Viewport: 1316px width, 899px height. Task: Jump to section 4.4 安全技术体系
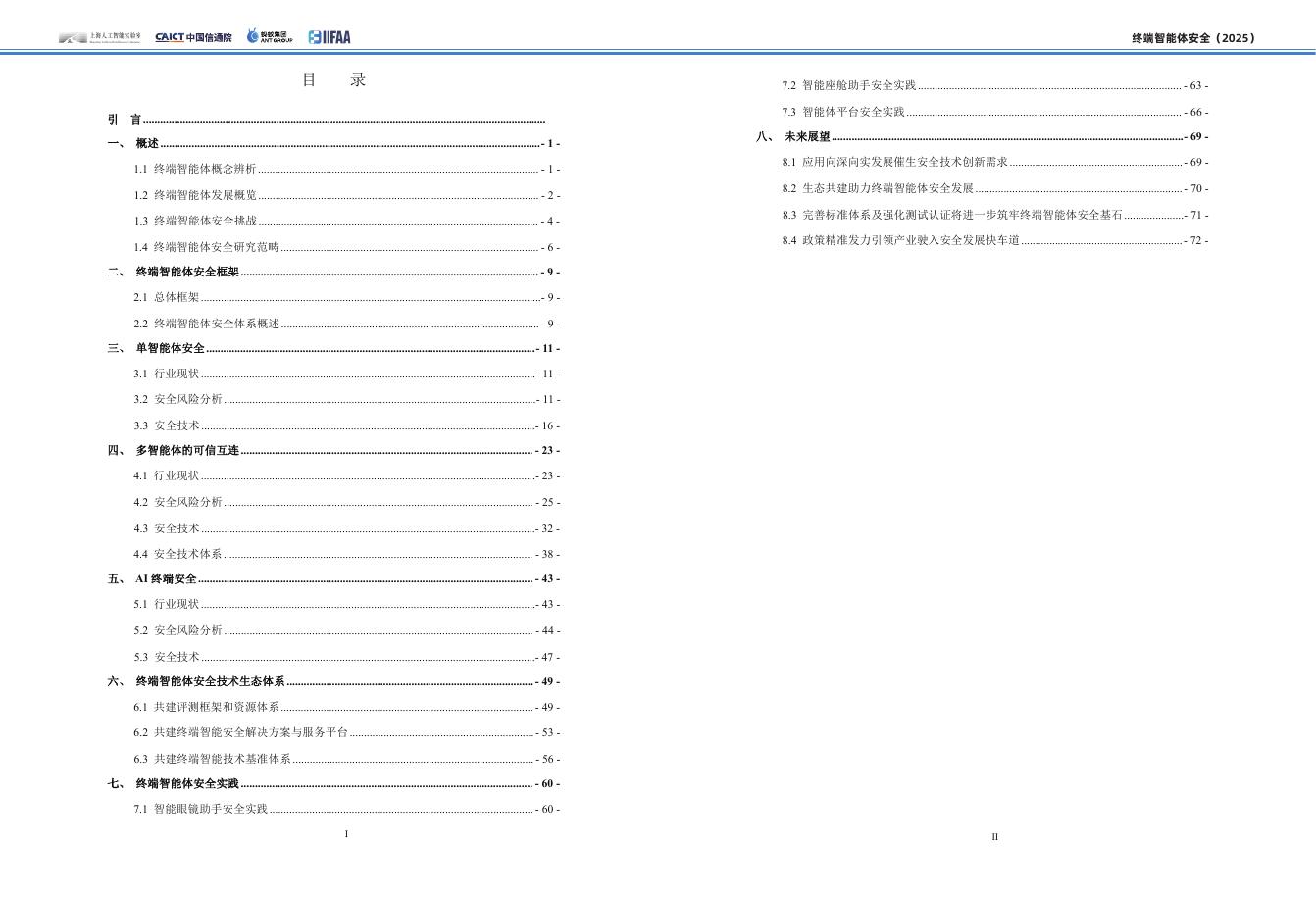click(x=347, y=554)
